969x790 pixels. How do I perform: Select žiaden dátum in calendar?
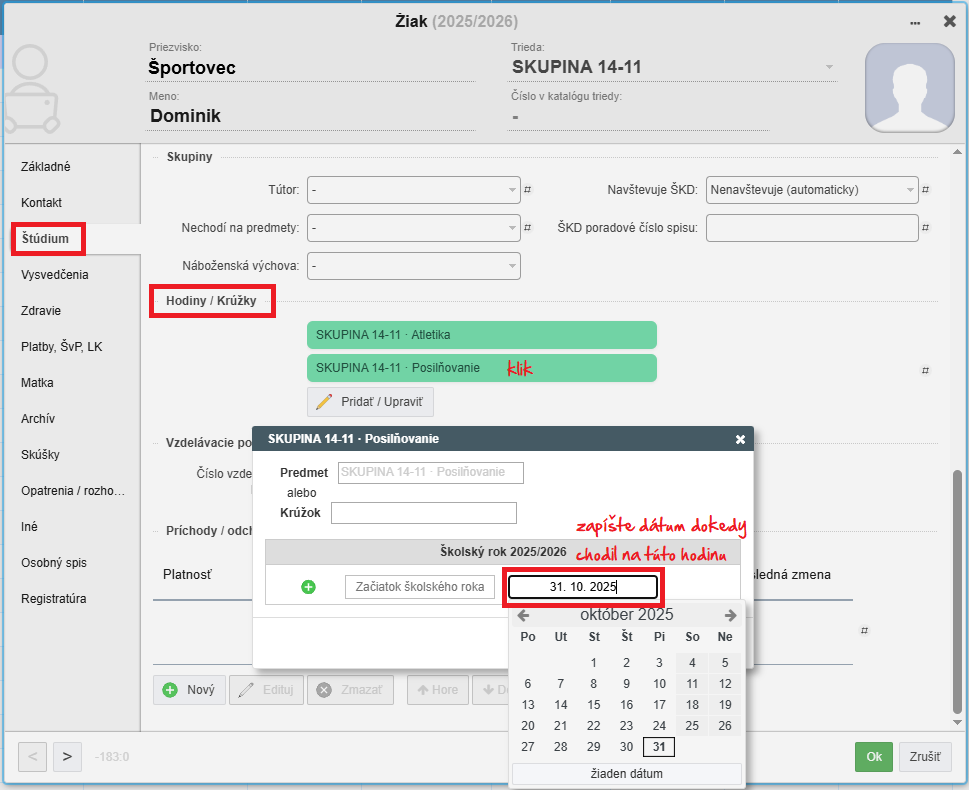coord(626,773)
